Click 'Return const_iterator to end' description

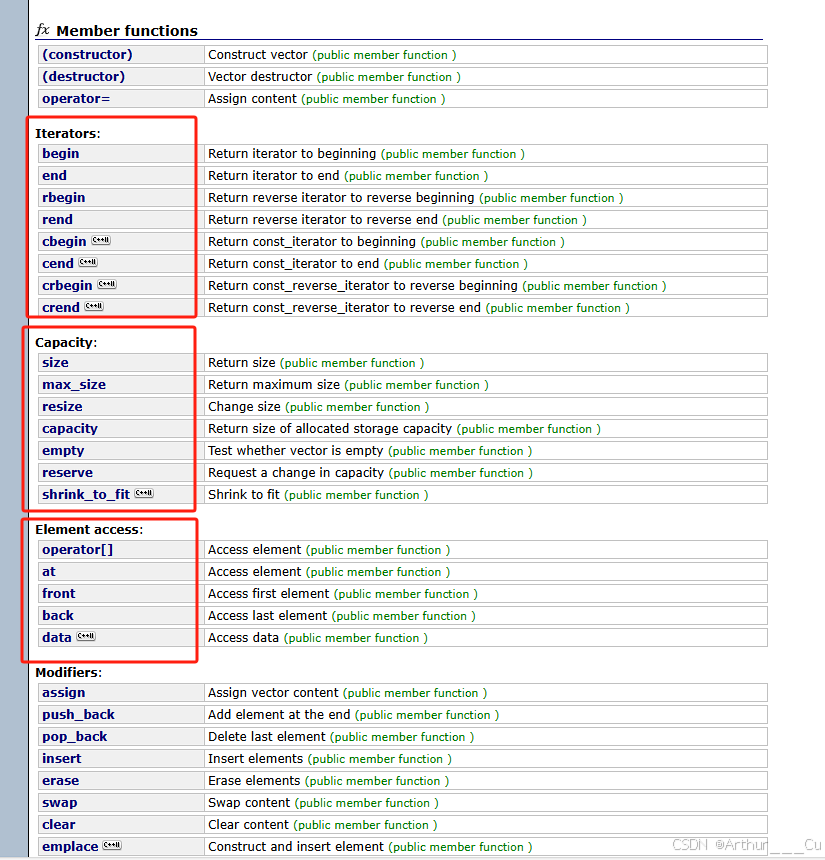click(x=293, y=264)
